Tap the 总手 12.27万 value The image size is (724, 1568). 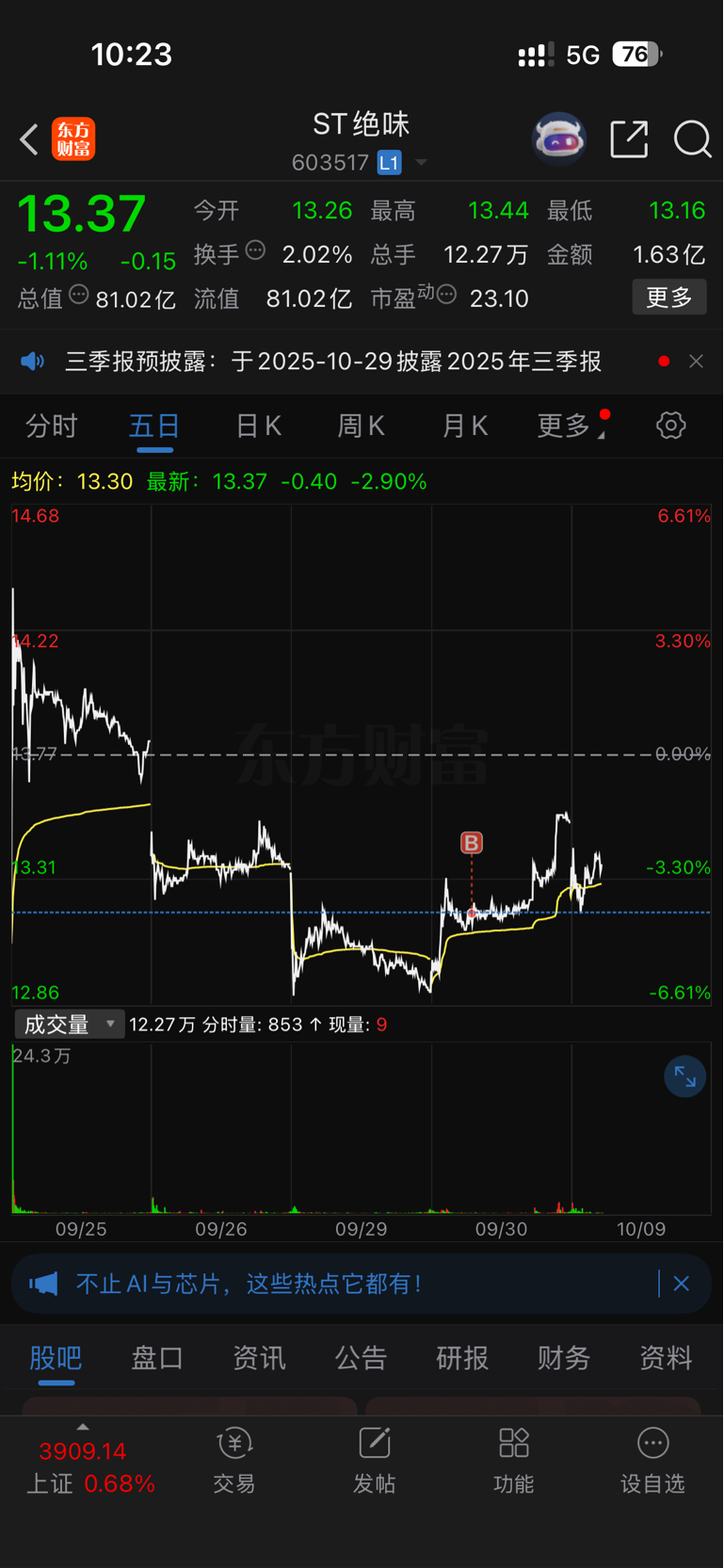(x=486, y=254)
